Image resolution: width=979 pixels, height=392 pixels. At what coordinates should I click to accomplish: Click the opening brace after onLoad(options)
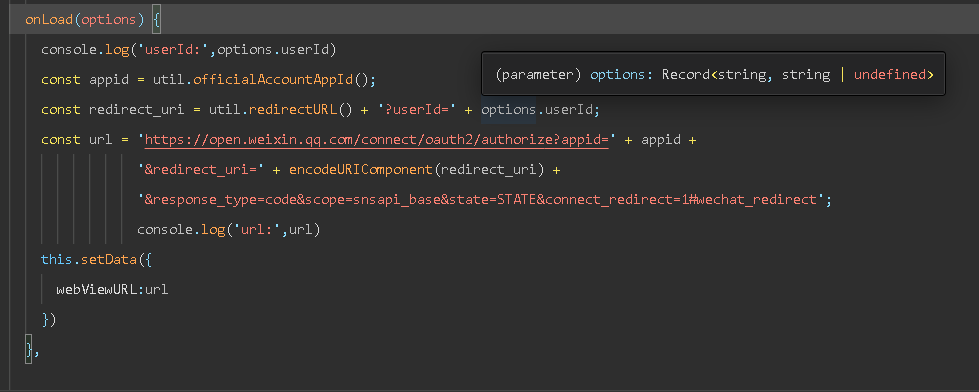click(156, 20)
